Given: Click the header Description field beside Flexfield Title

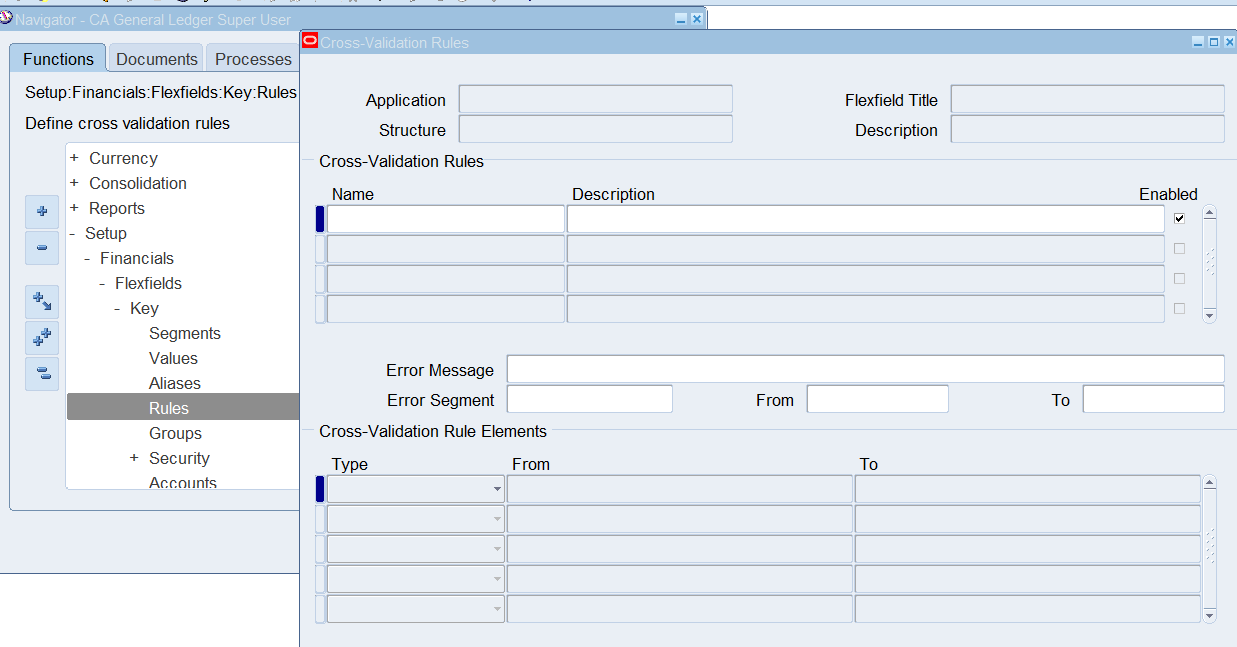Looking at the screenshot, I should 1088,129.
